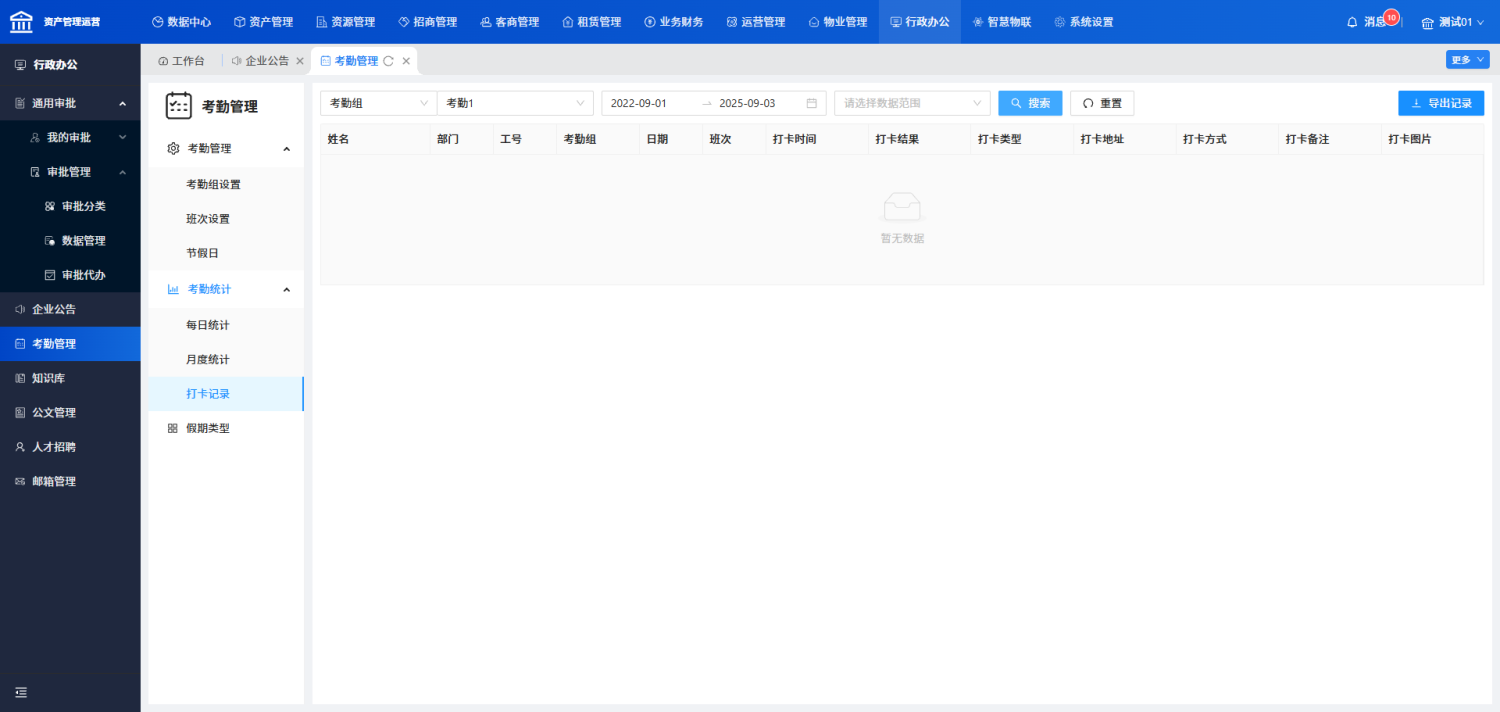Open 业务财务 in top navigation

pyautogui.click(x=673, y=22)
